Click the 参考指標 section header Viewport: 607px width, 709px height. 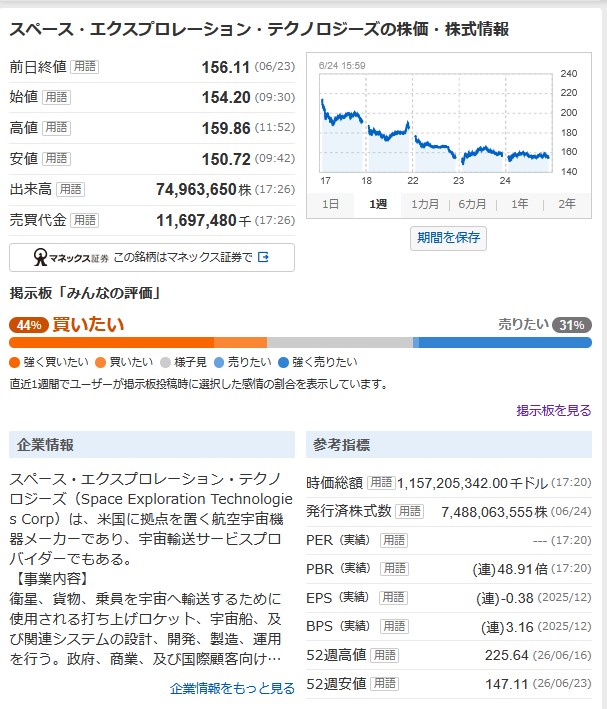(x=449, y=444)
